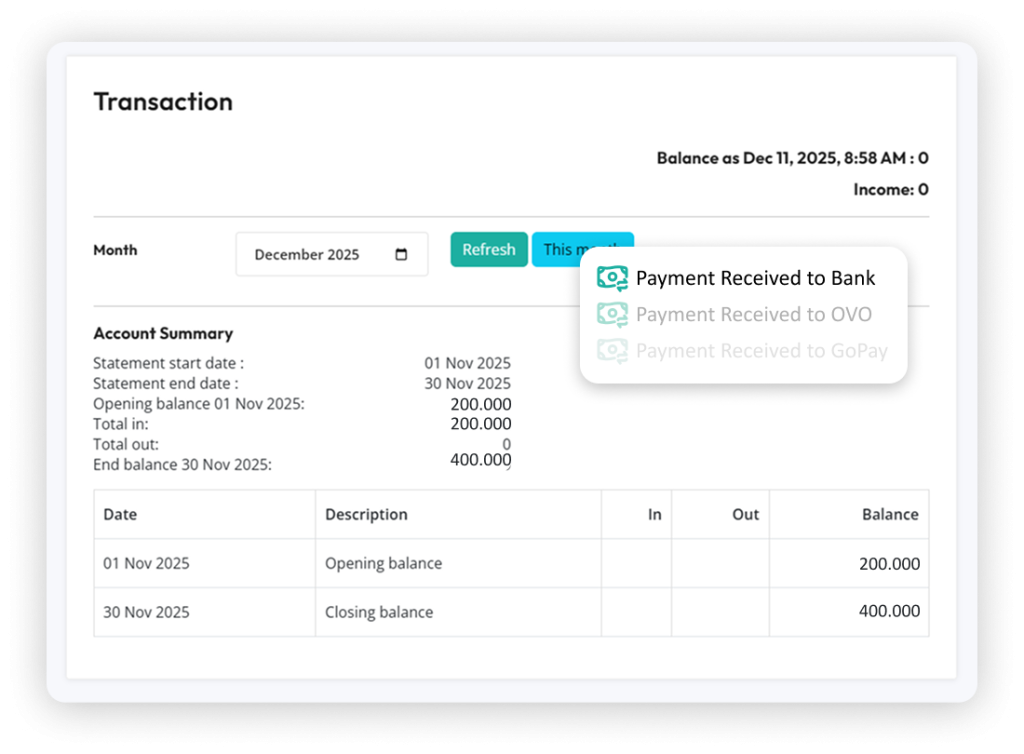Select the Payment Received to Bank text

click(755, 278)
